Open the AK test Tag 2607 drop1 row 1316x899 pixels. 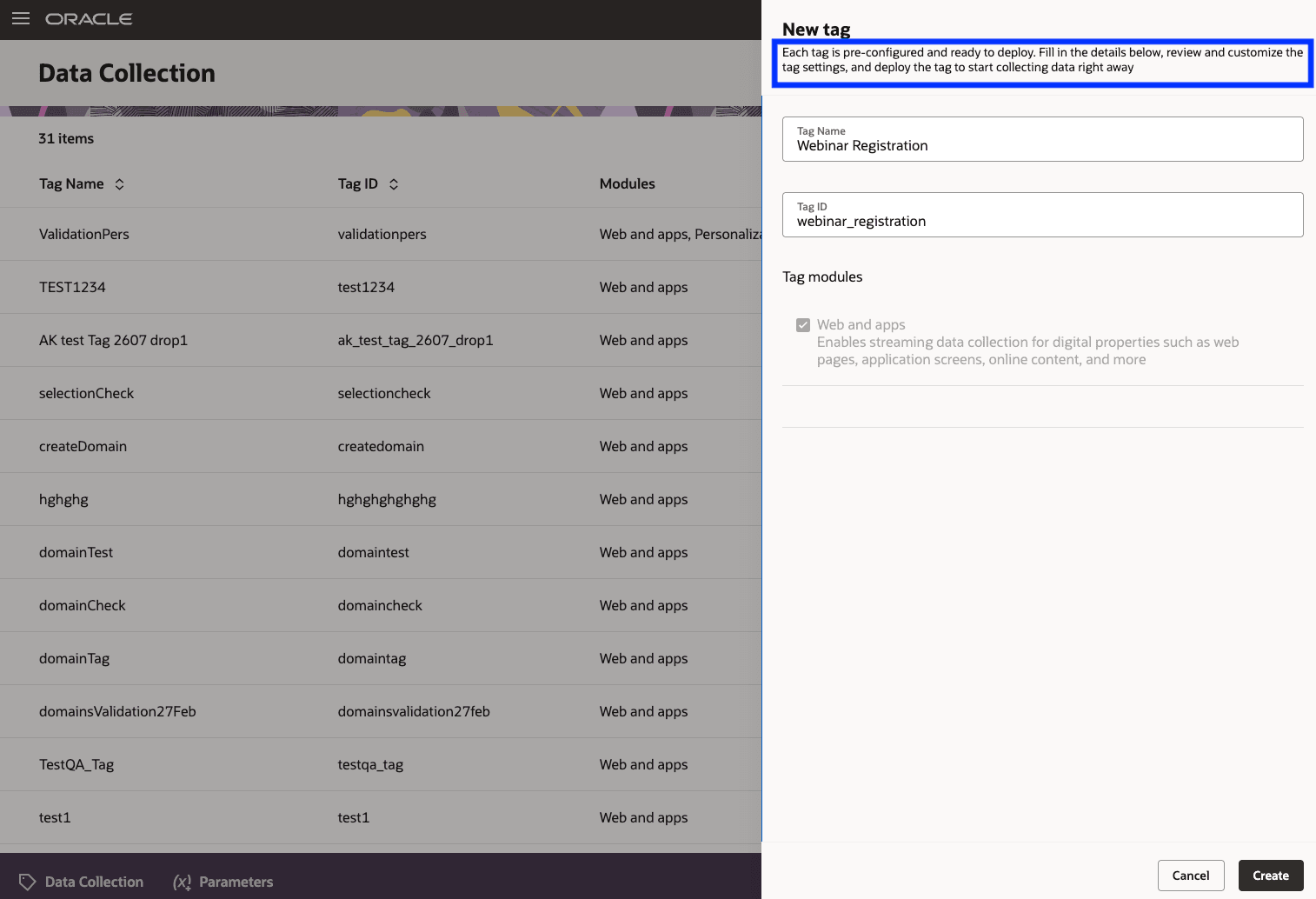click(381, 340)
